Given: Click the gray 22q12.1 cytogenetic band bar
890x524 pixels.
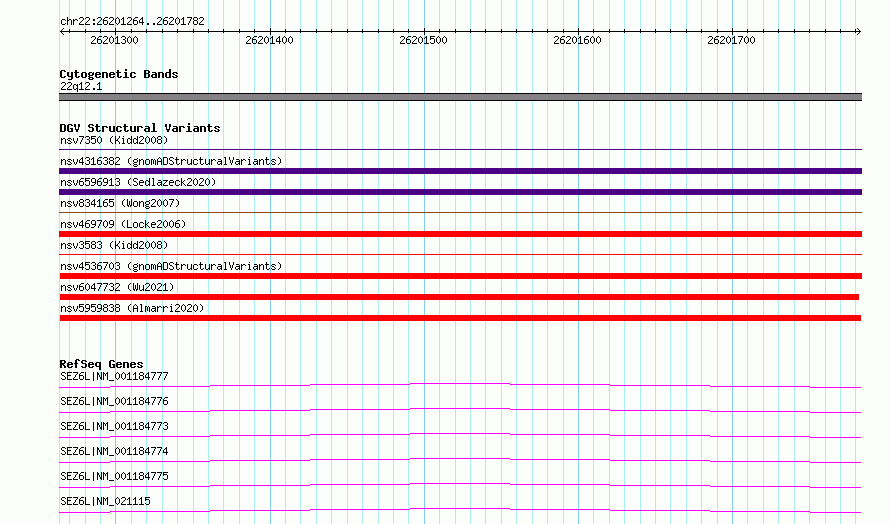Looking at the screenshot, I should (460, 97).
